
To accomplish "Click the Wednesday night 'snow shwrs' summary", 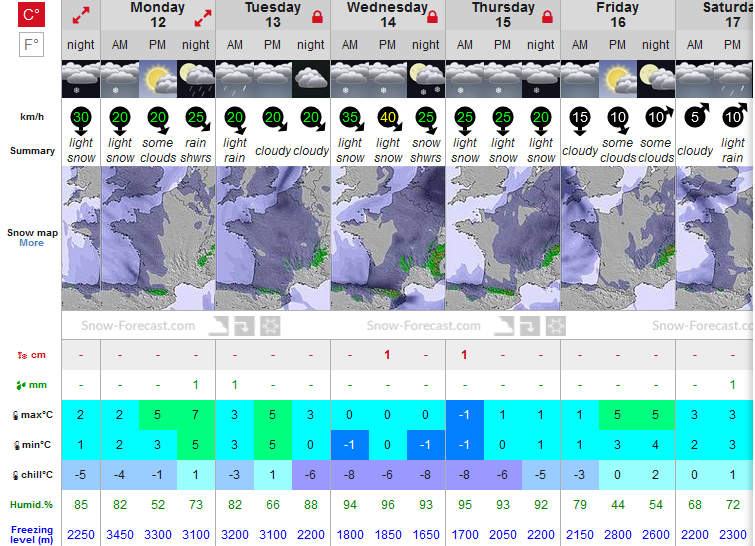I will (x=426, y=150).
